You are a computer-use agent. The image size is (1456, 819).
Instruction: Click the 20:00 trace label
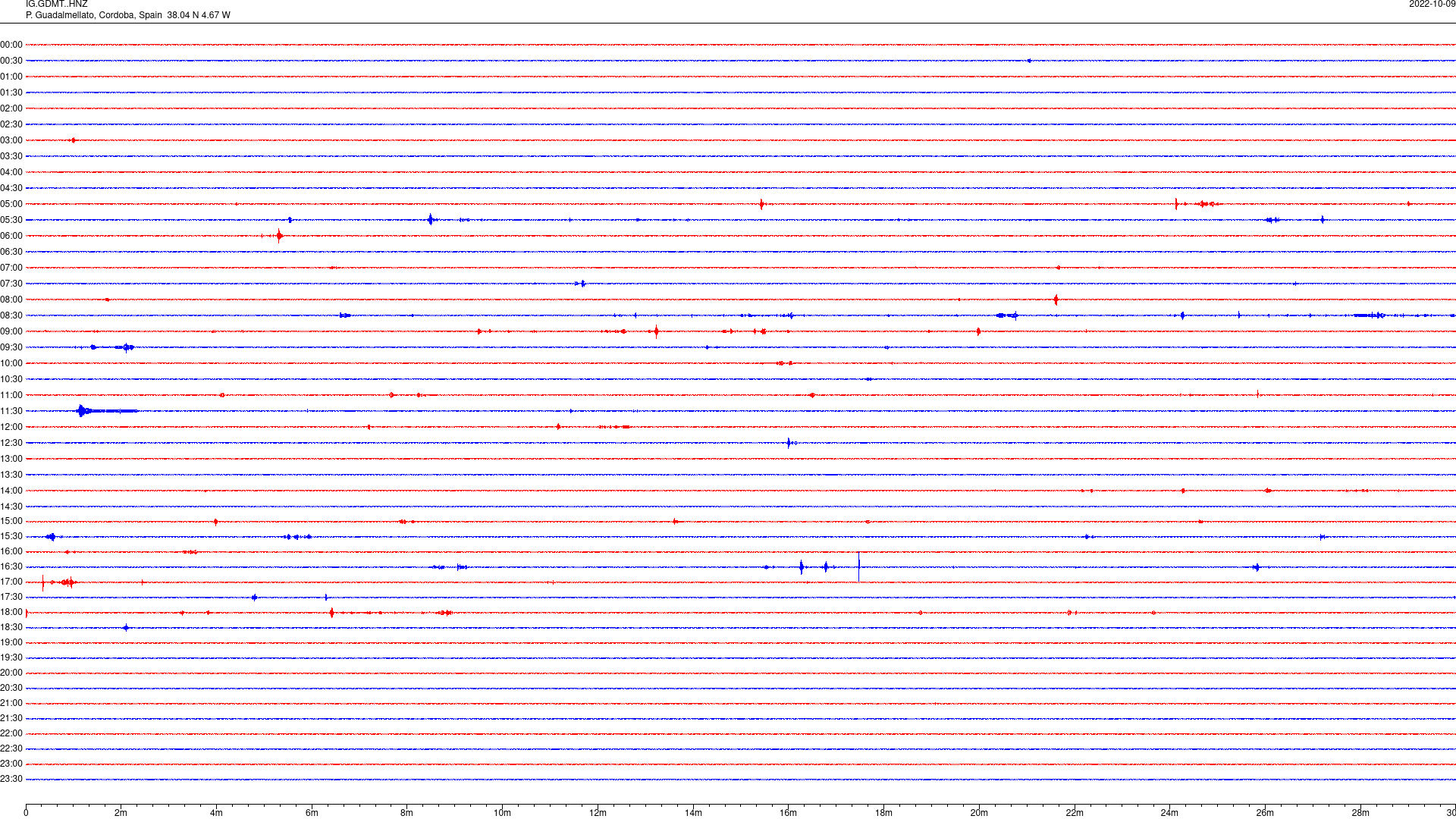coord(11,673)
